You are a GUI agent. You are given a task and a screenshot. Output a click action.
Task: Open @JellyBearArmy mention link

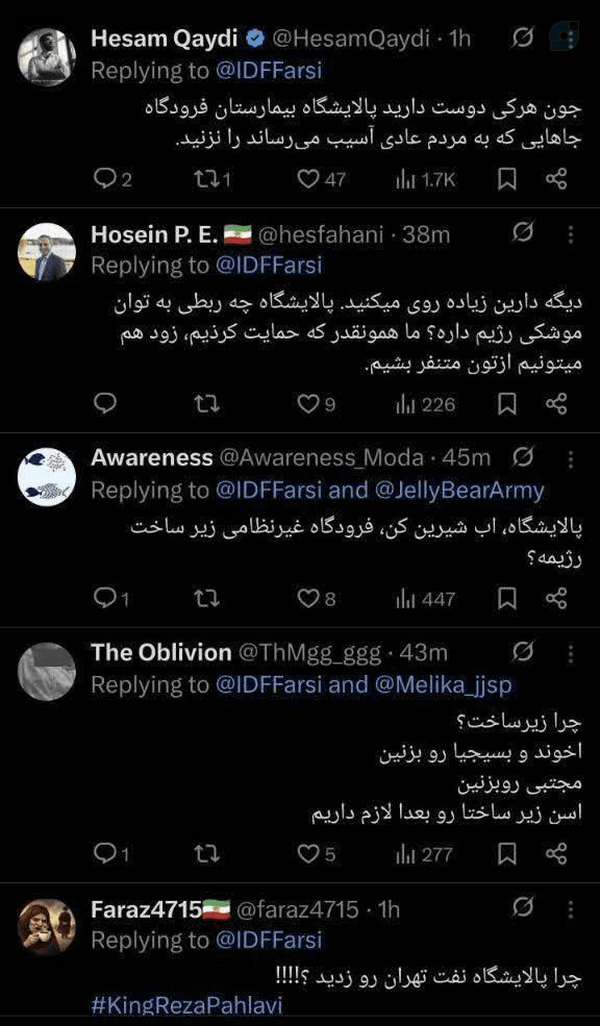tap(459, 490)
